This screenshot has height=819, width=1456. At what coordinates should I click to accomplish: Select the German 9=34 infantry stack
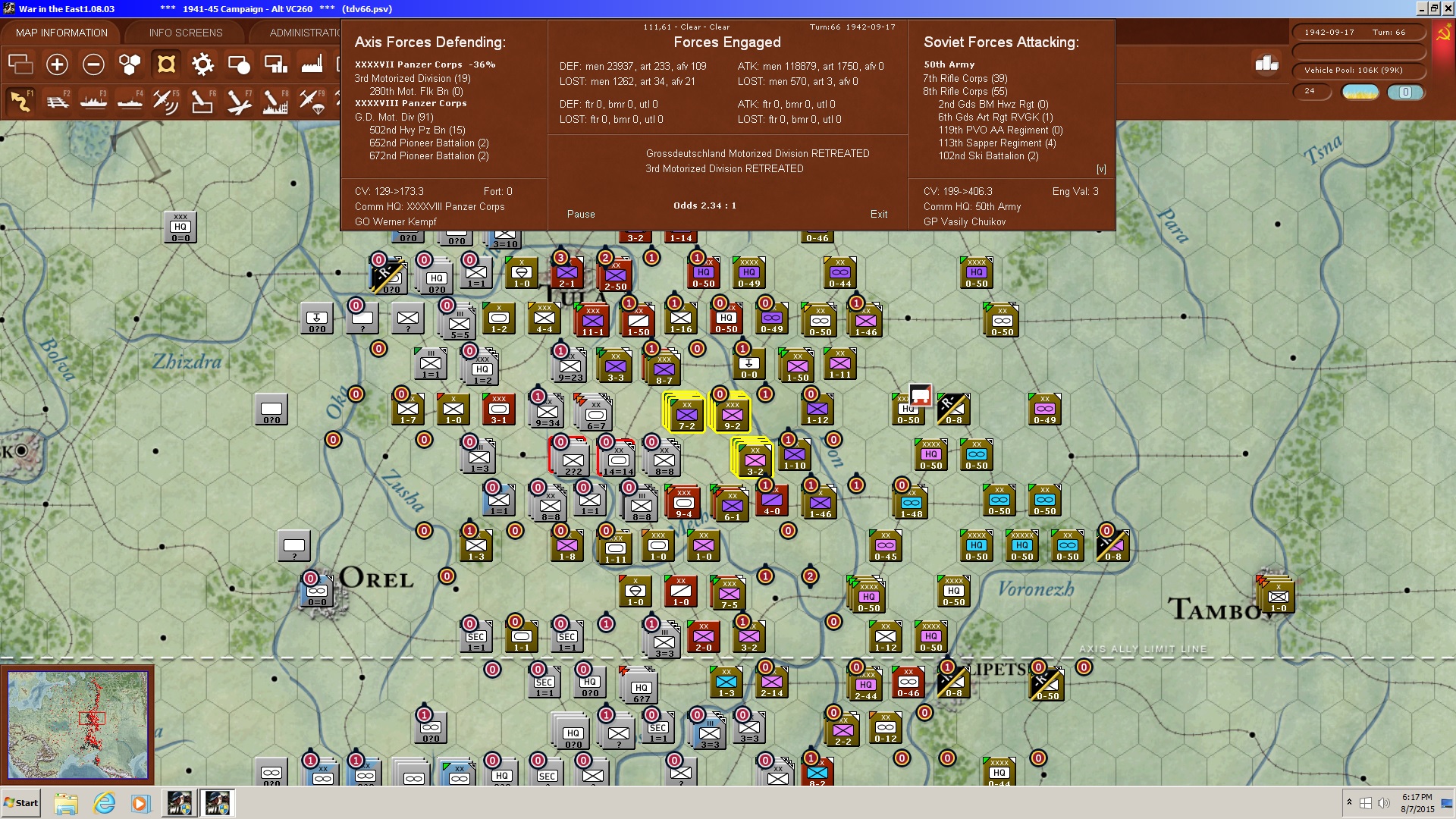(547, 412)
